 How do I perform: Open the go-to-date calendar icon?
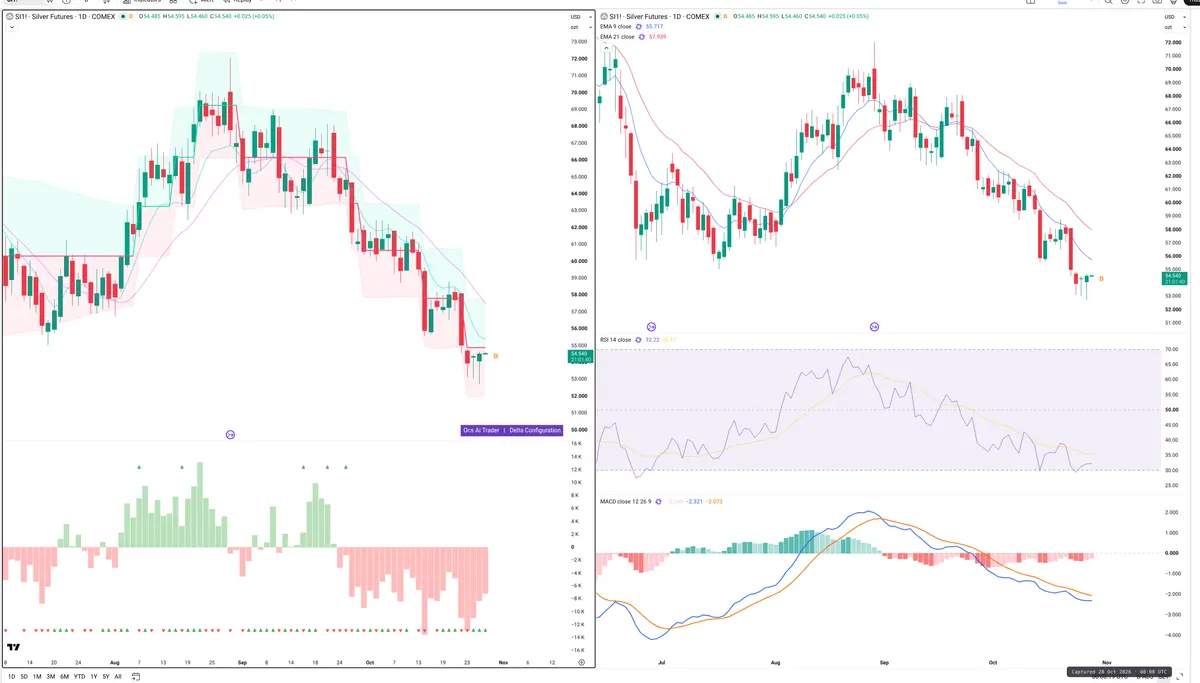click(x=137, y=677)
